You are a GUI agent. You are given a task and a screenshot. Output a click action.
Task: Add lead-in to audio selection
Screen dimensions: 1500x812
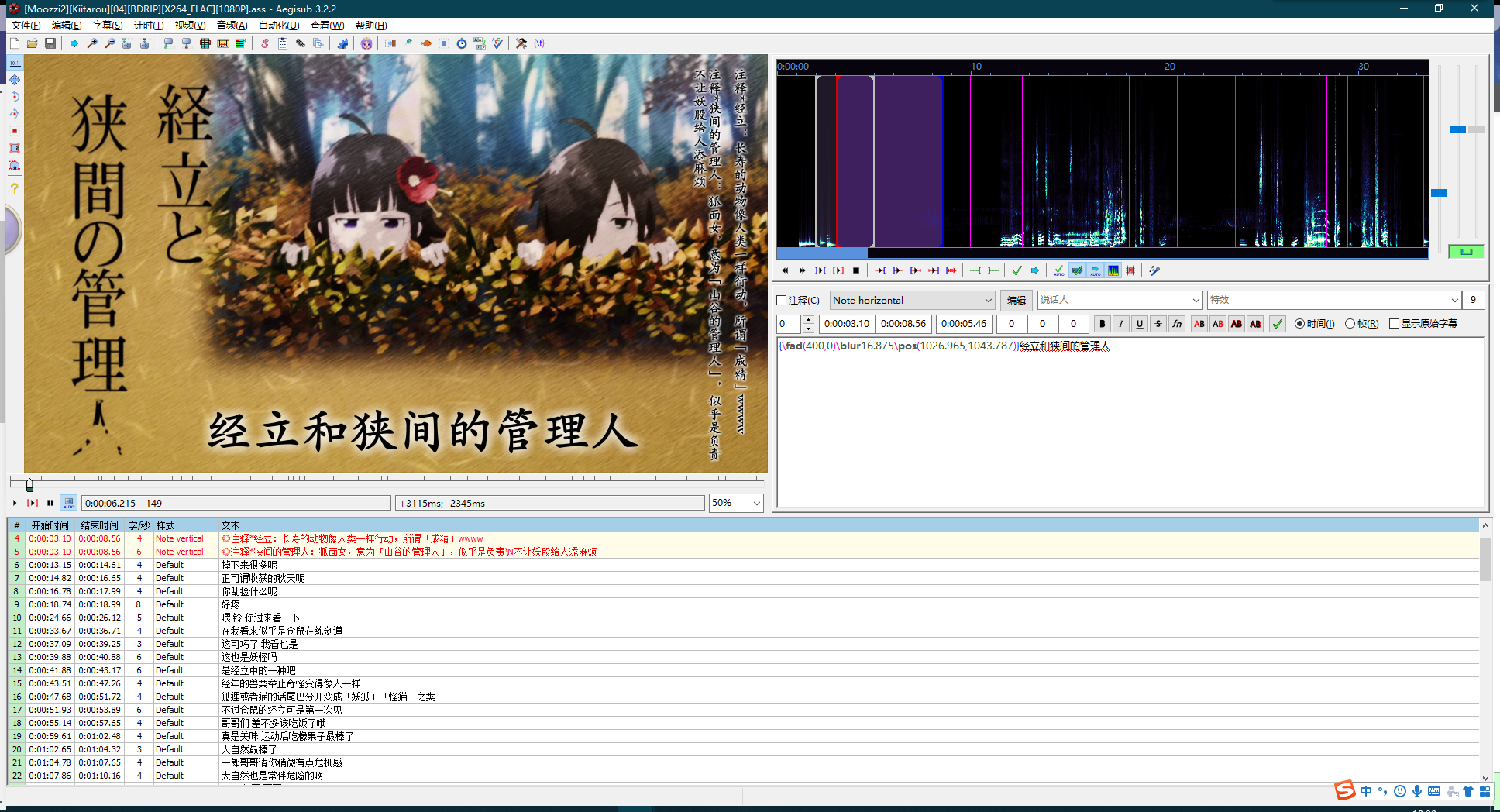975,270
